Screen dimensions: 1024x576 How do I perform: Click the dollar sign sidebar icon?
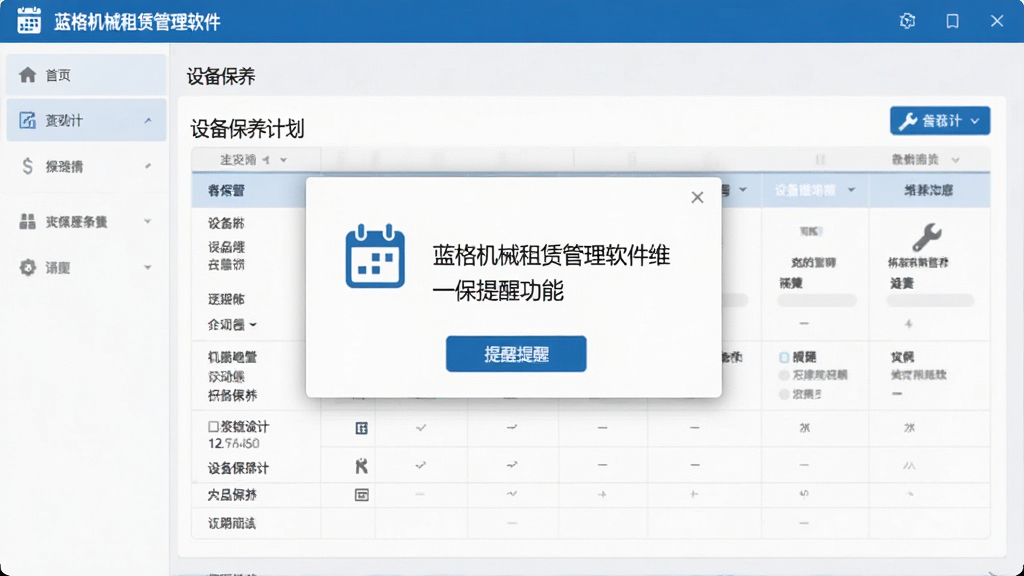(x=27, y=167)
